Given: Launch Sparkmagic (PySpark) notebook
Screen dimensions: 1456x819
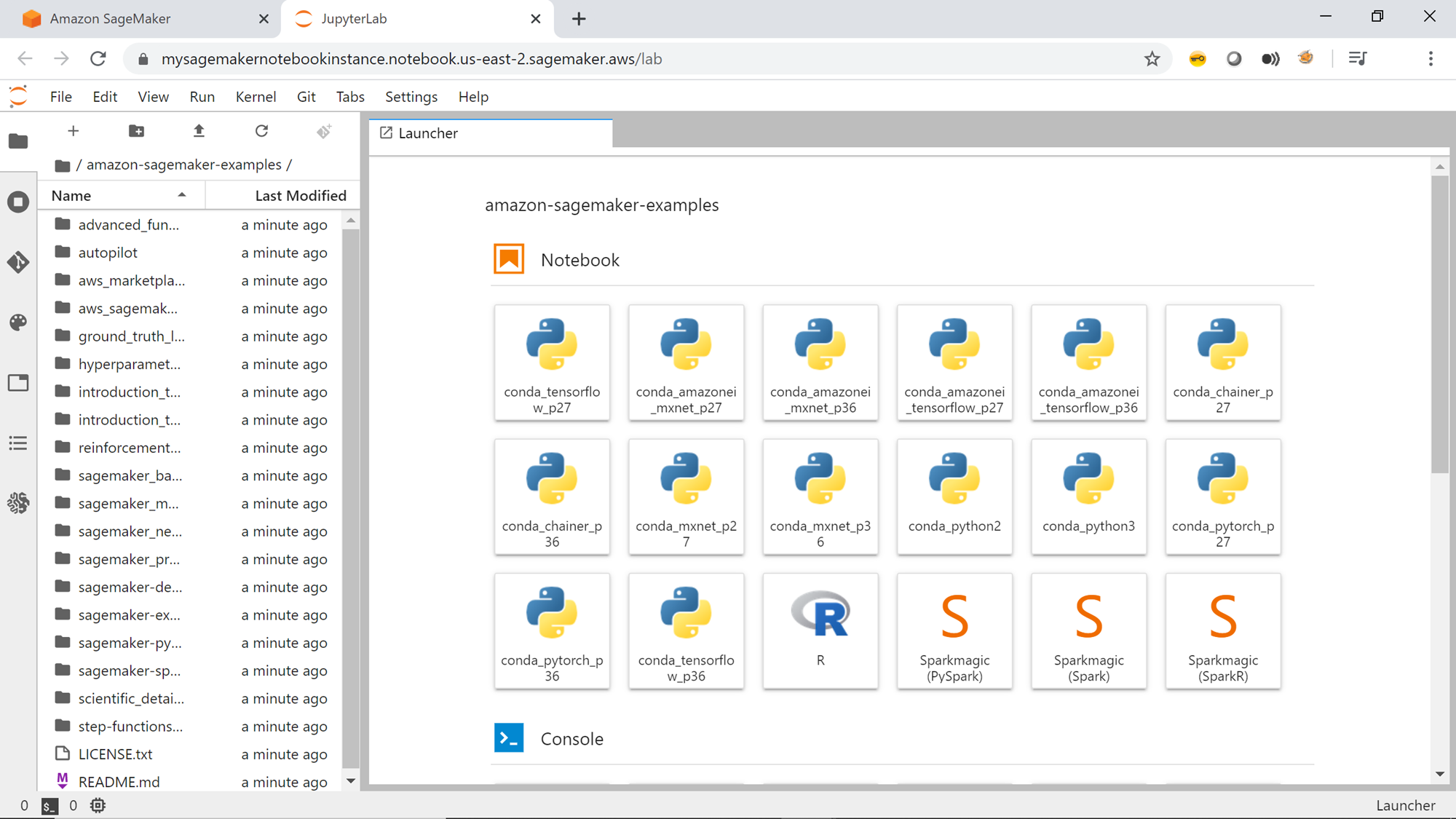Looking at the screenshot, I should point(954,630).
